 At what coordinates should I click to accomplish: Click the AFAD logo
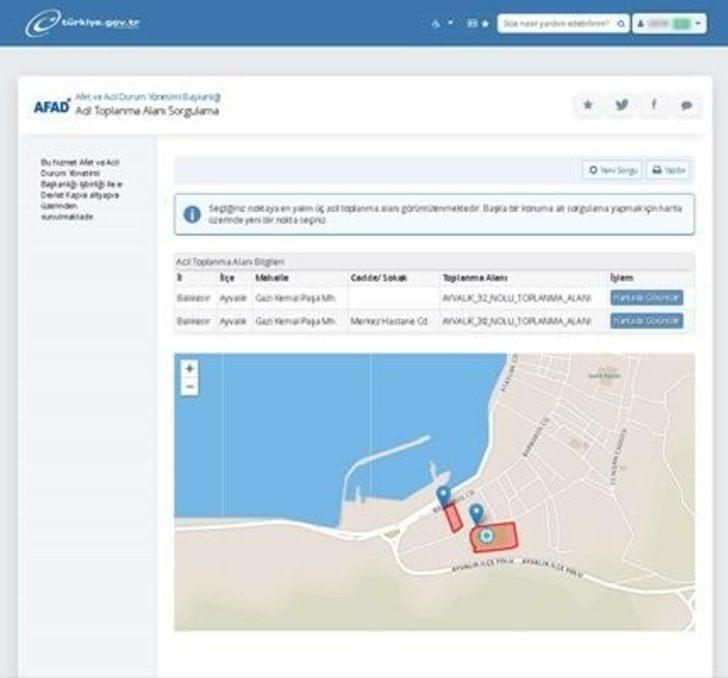[51, 106]
